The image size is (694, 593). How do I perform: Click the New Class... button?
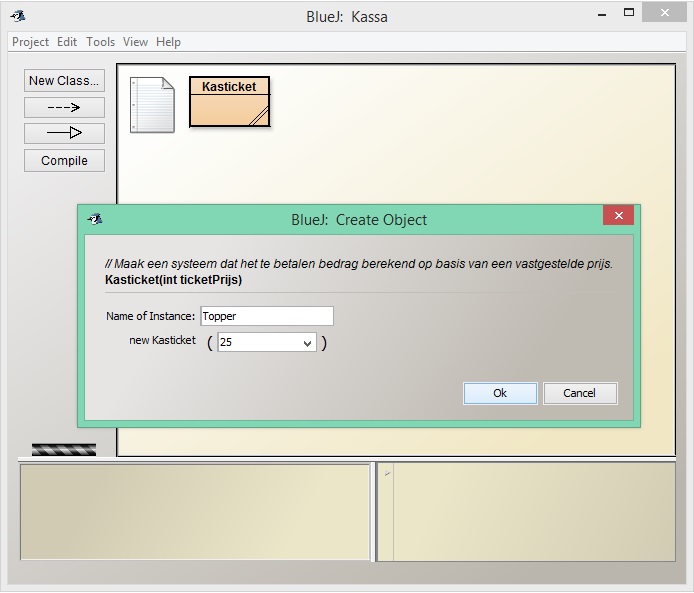click(64, 81)
